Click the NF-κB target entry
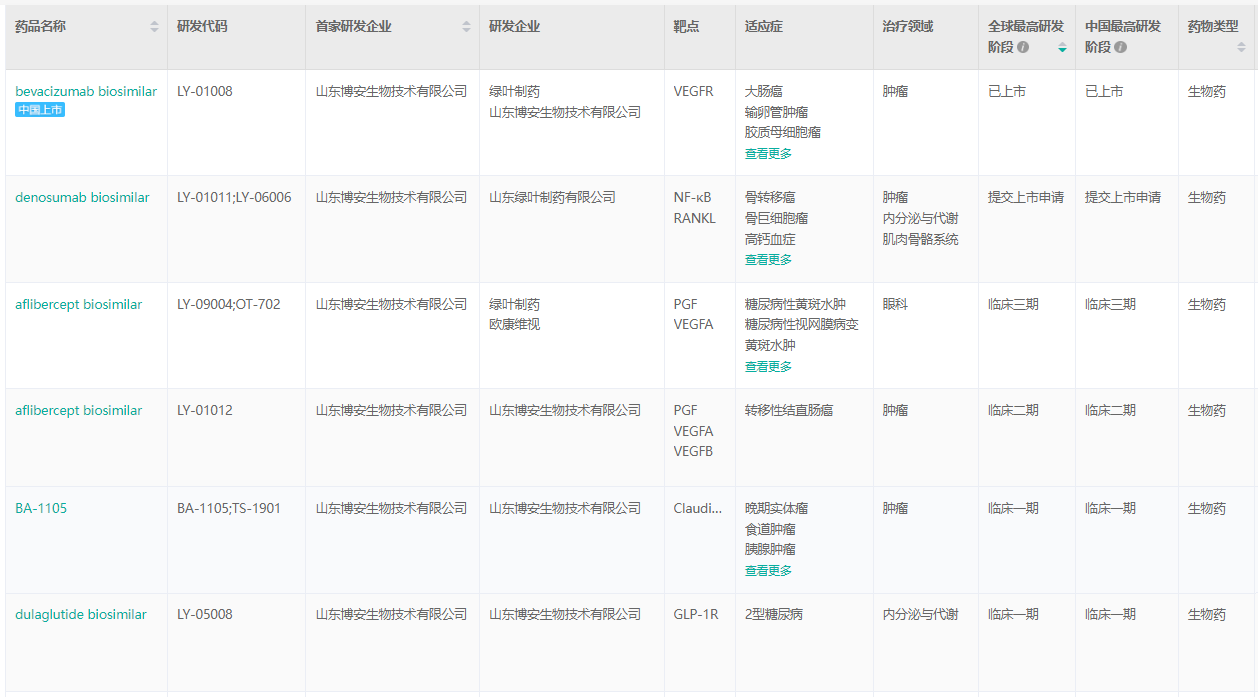Screen dimensions: 1258x697 [x=692, y=197]
